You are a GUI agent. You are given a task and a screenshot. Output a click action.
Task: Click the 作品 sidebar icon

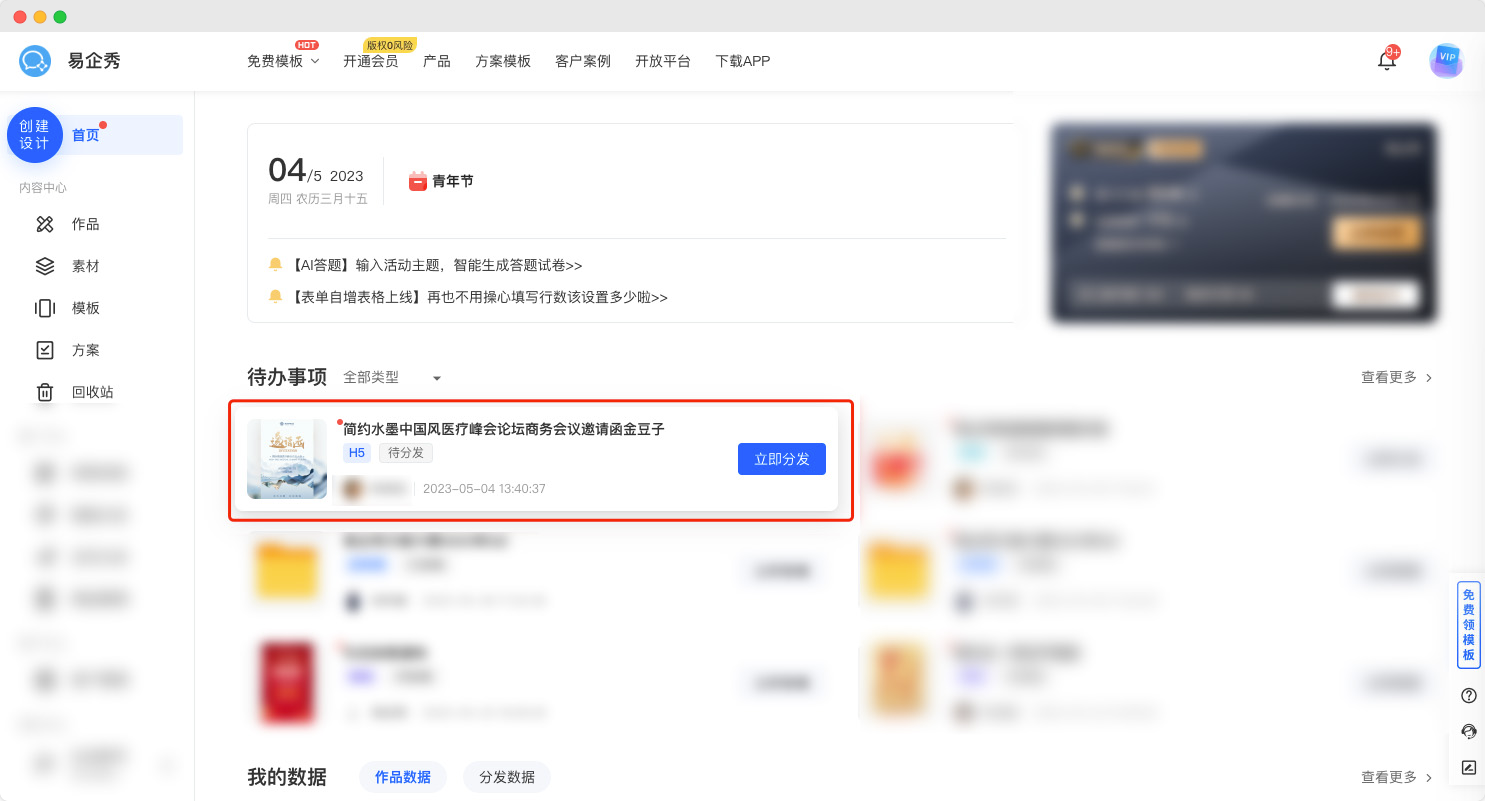click(45, 224)
